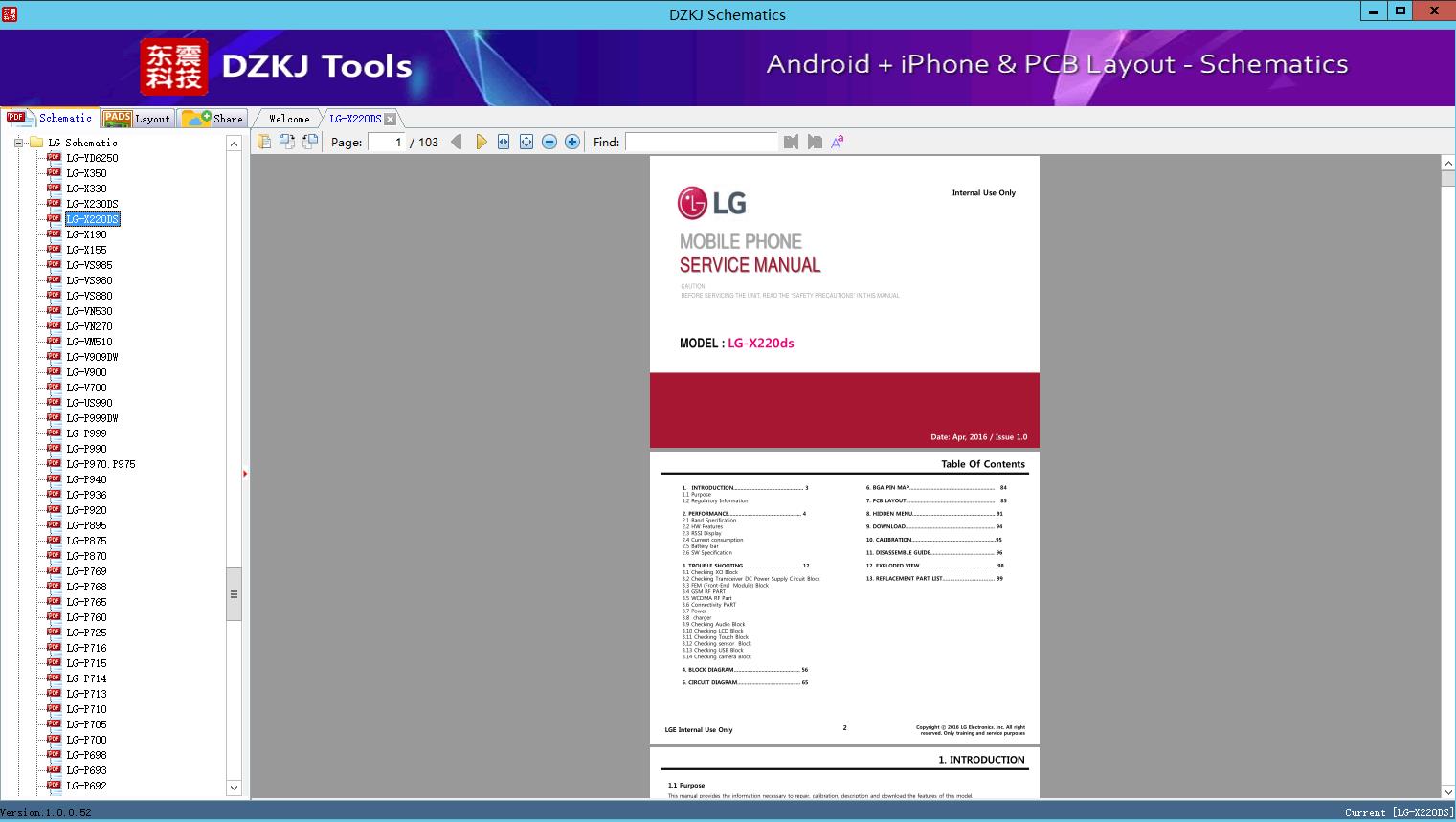Open LG-X155 schematic
1456x822 pixels.
pos(86,250)
